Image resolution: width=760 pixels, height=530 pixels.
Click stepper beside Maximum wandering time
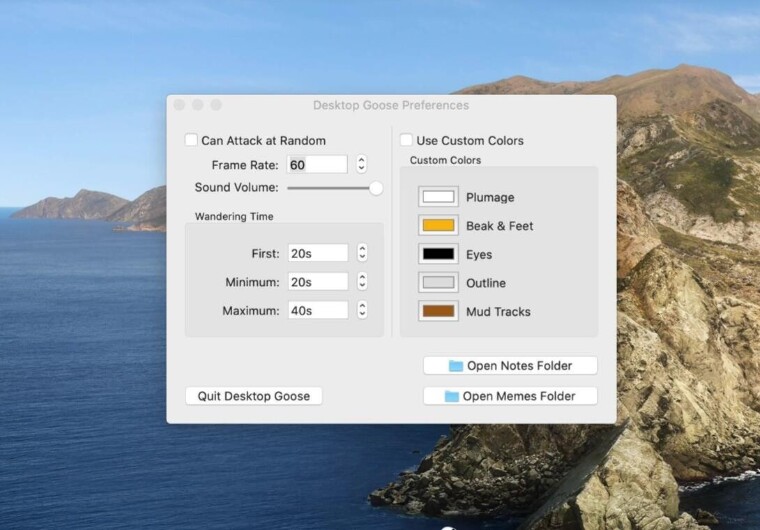coord(362,311)
